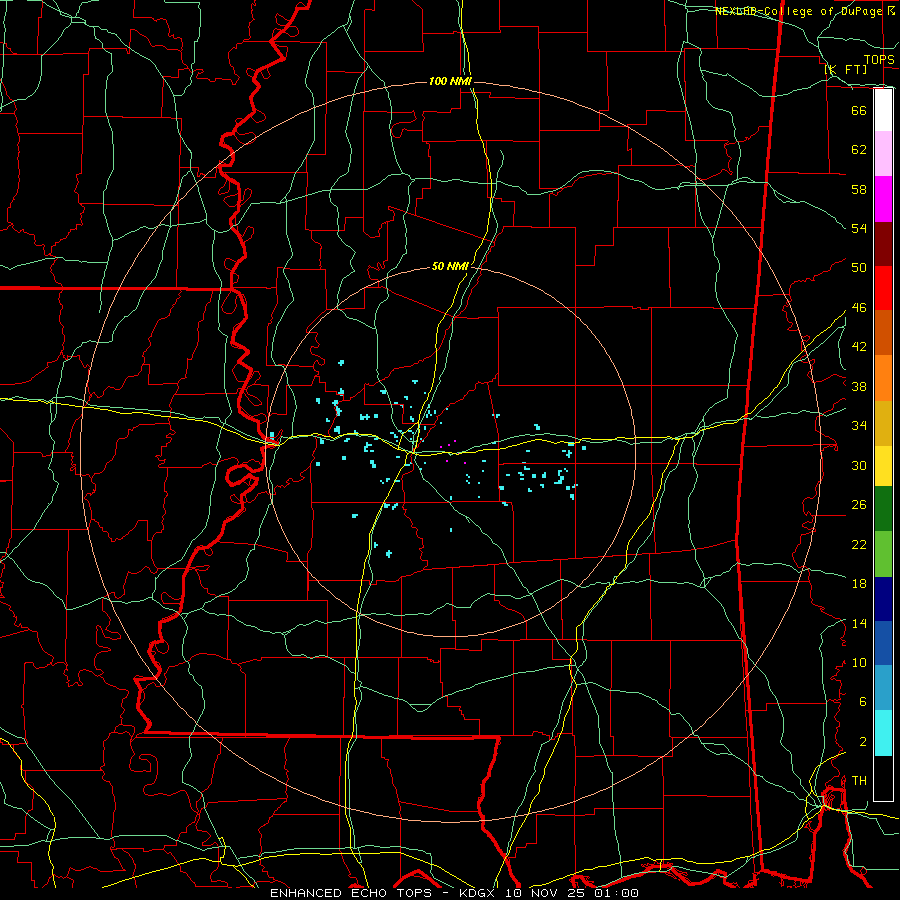Click the gold legend block near 34
The image size is (900, 900).
tap(883, 424)
